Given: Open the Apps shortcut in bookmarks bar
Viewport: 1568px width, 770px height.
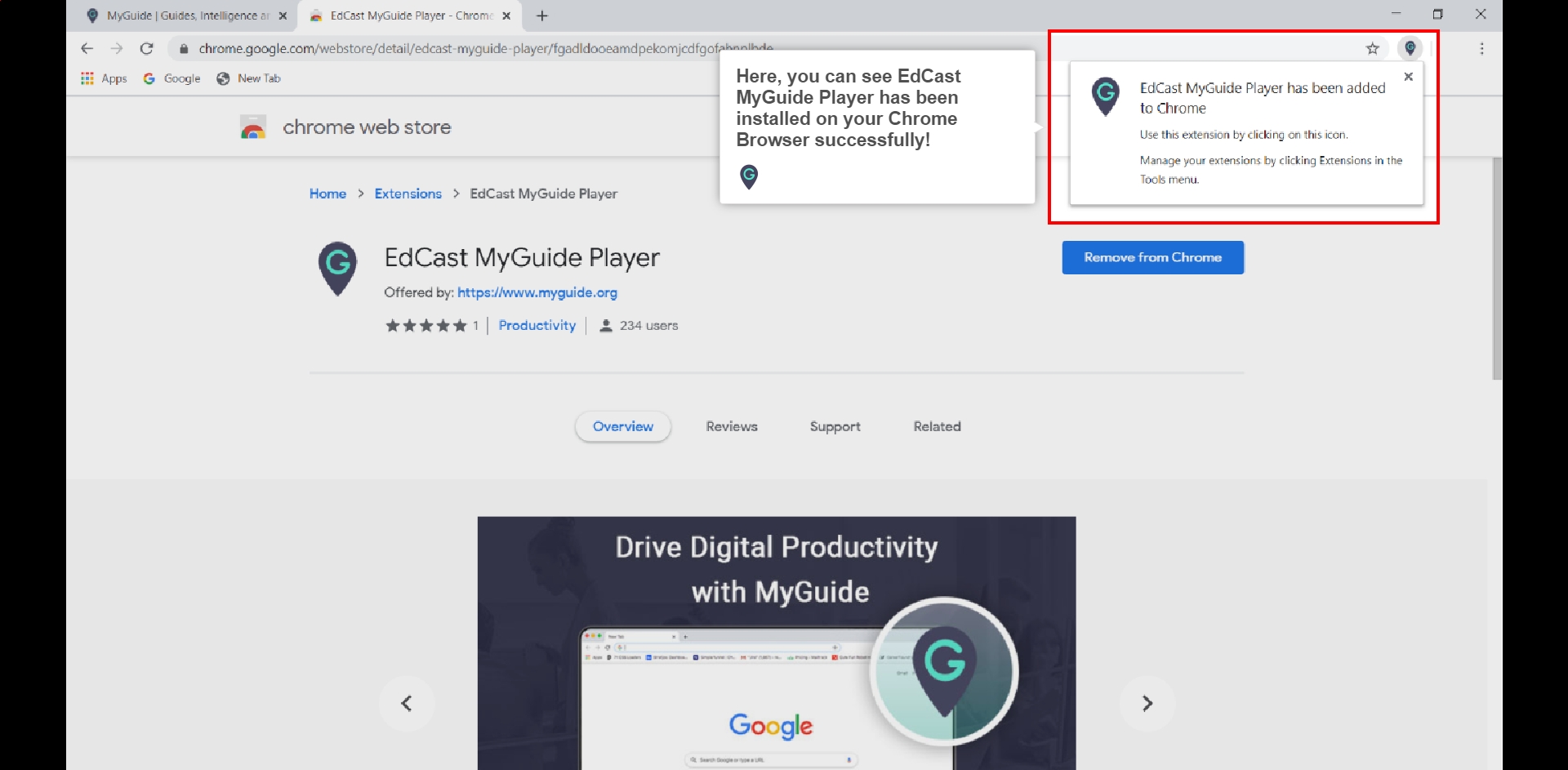Looking at the screenshot, I should coord(104,78).
